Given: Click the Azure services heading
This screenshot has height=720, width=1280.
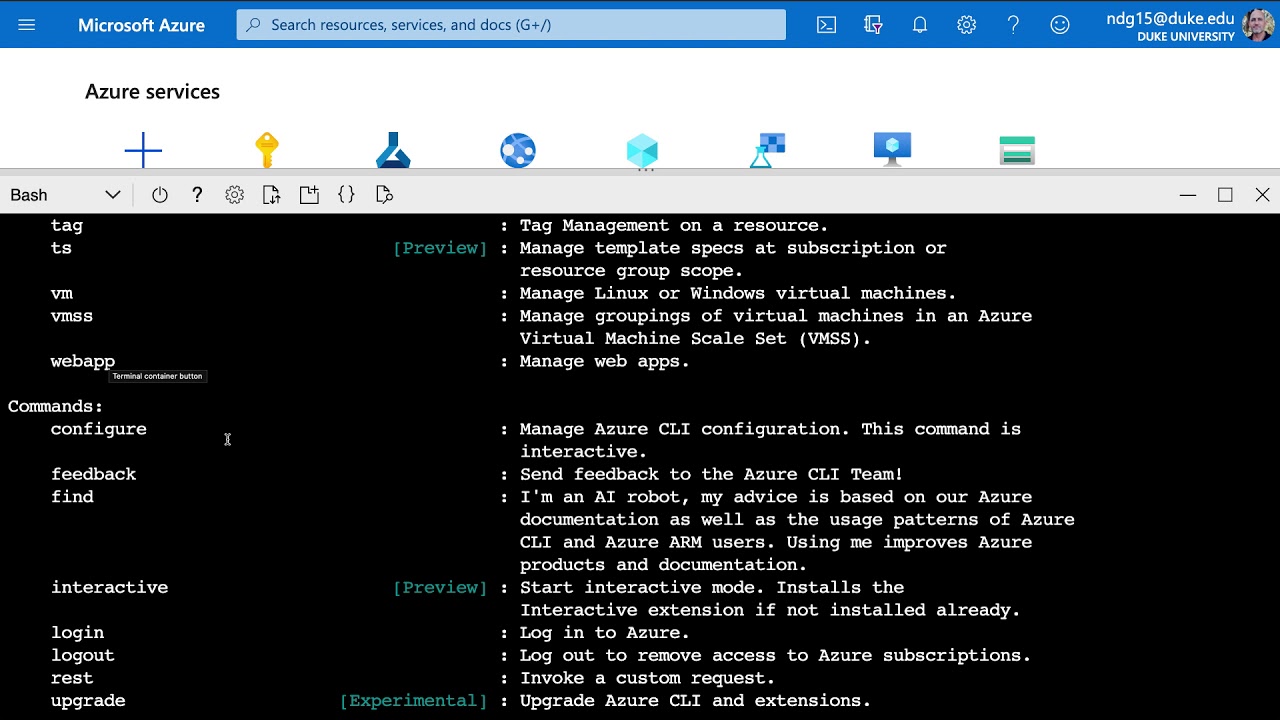Looking at the screenshot, I should pos(152,92).
